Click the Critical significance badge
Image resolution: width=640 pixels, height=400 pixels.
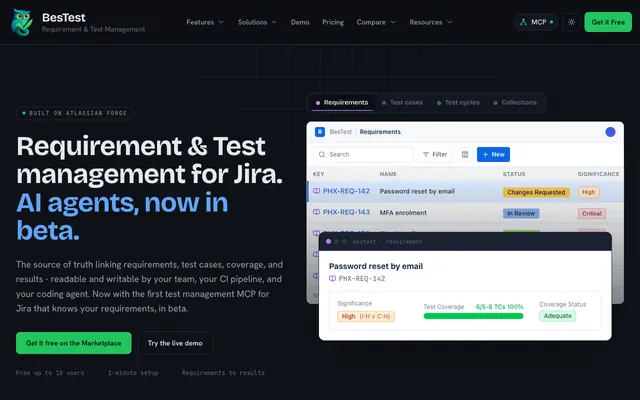pos(591,213)
